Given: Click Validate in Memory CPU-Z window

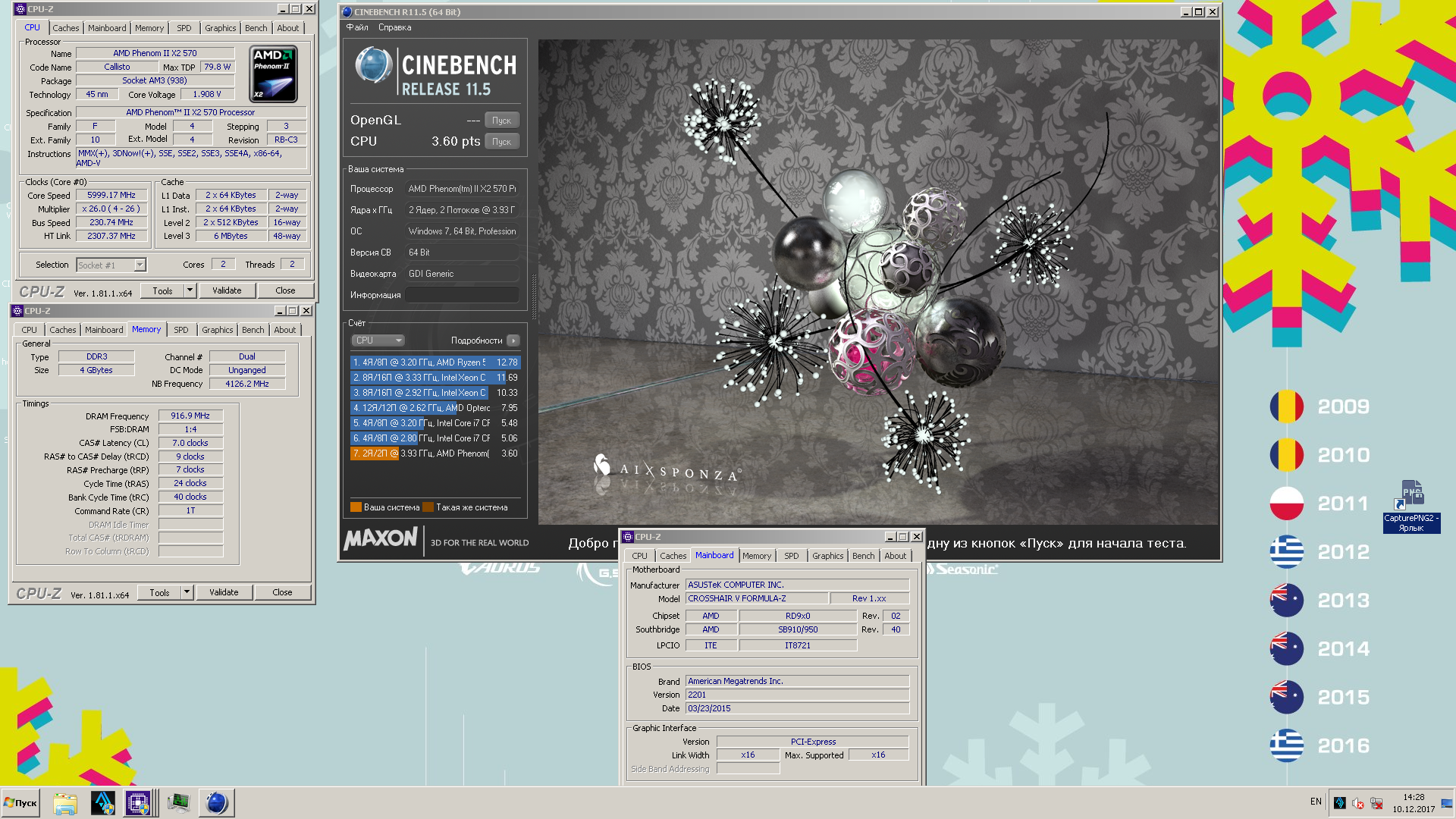Looking at the screenshot, I should point(224,592).
